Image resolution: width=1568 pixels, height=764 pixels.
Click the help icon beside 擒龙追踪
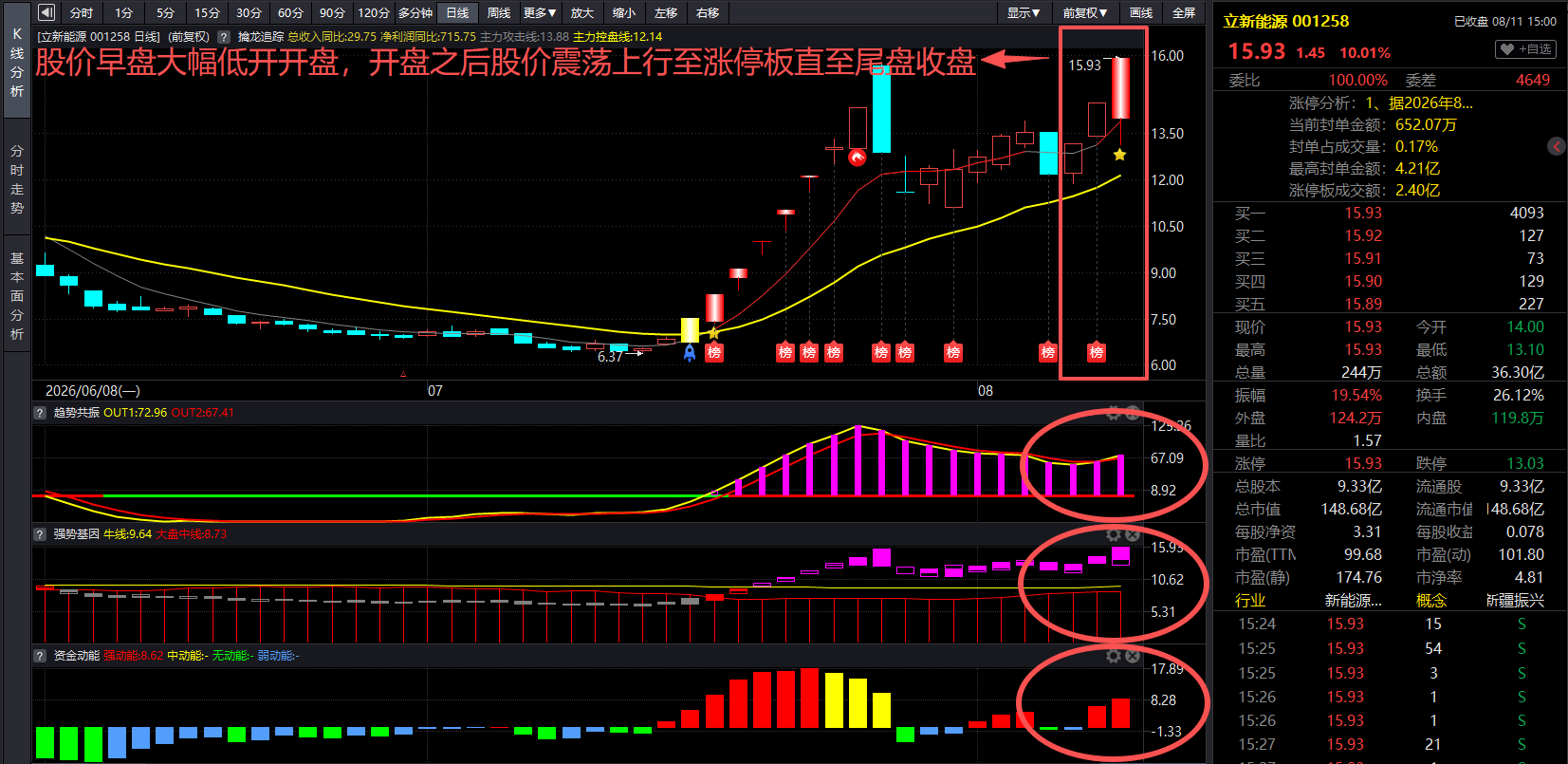tap(224, 37)
